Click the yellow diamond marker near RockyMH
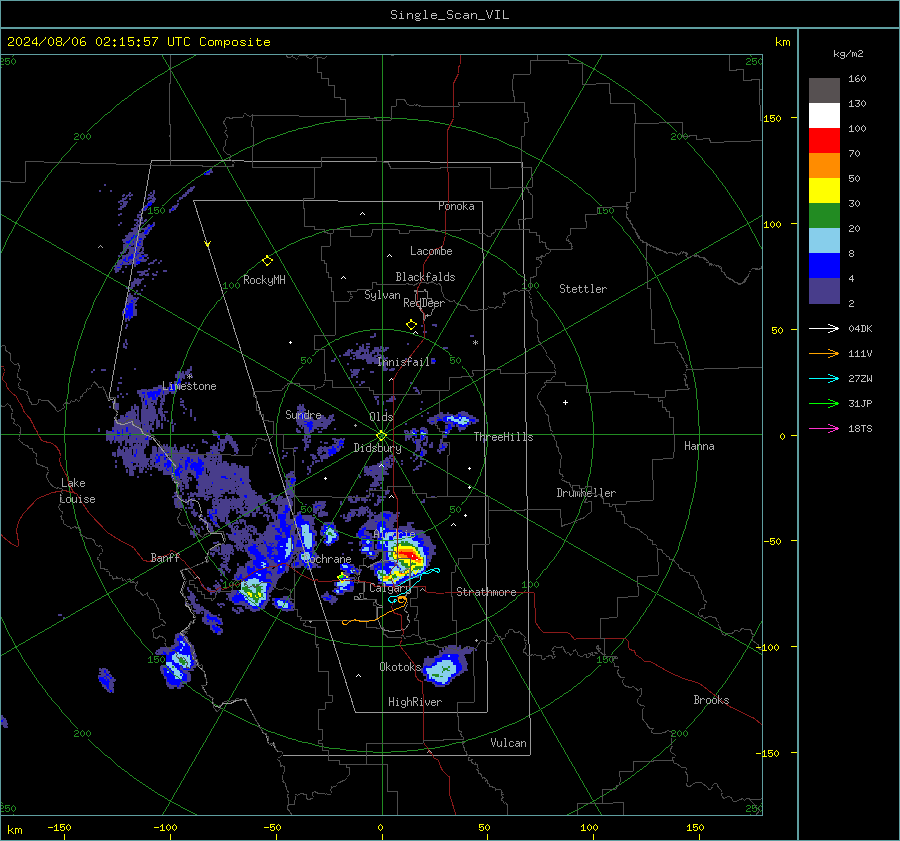This screenshot has width=900, height=841. tap(267, 261)
